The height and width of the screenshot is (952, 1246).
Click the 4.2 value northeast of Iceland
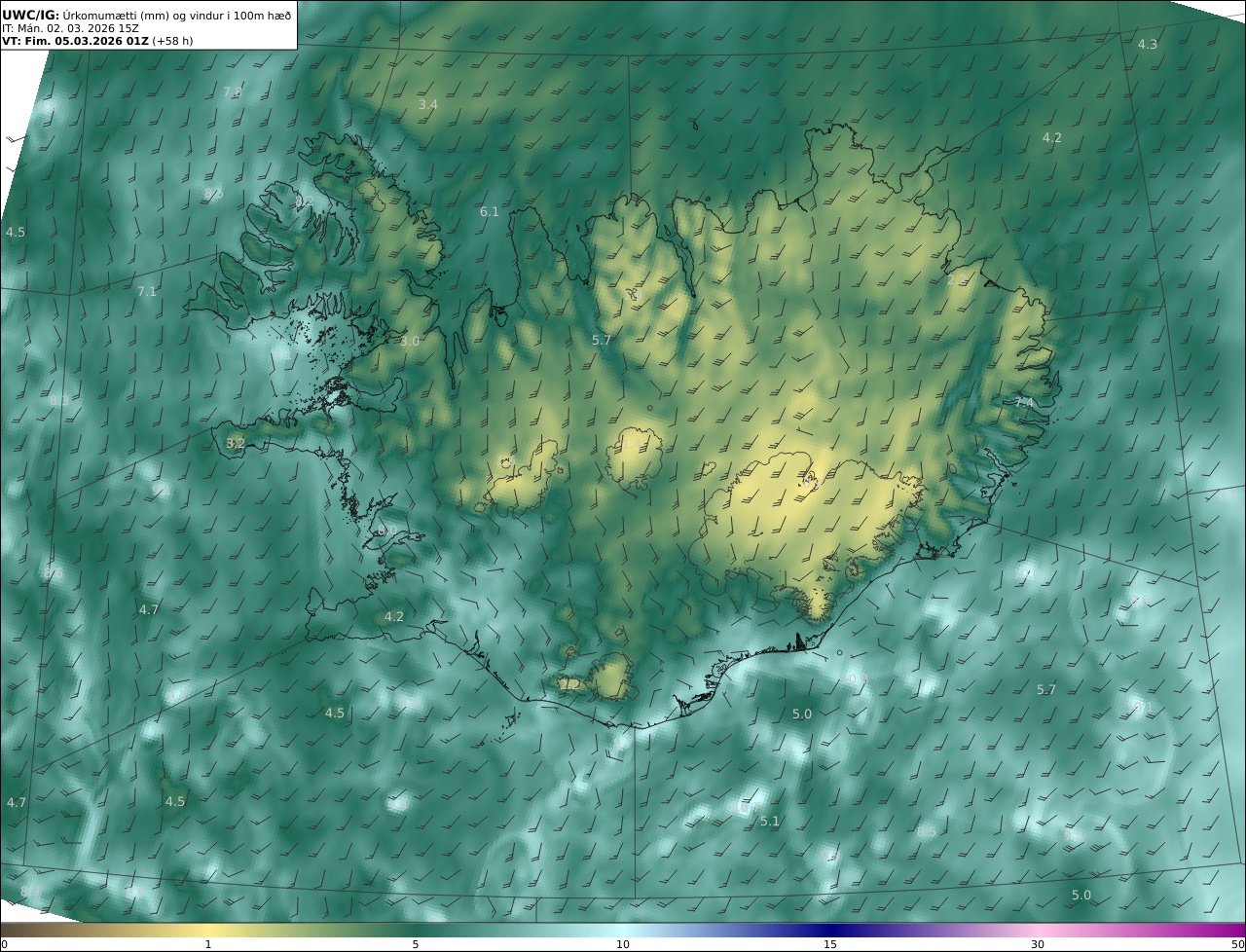[x=1051, y=137]
